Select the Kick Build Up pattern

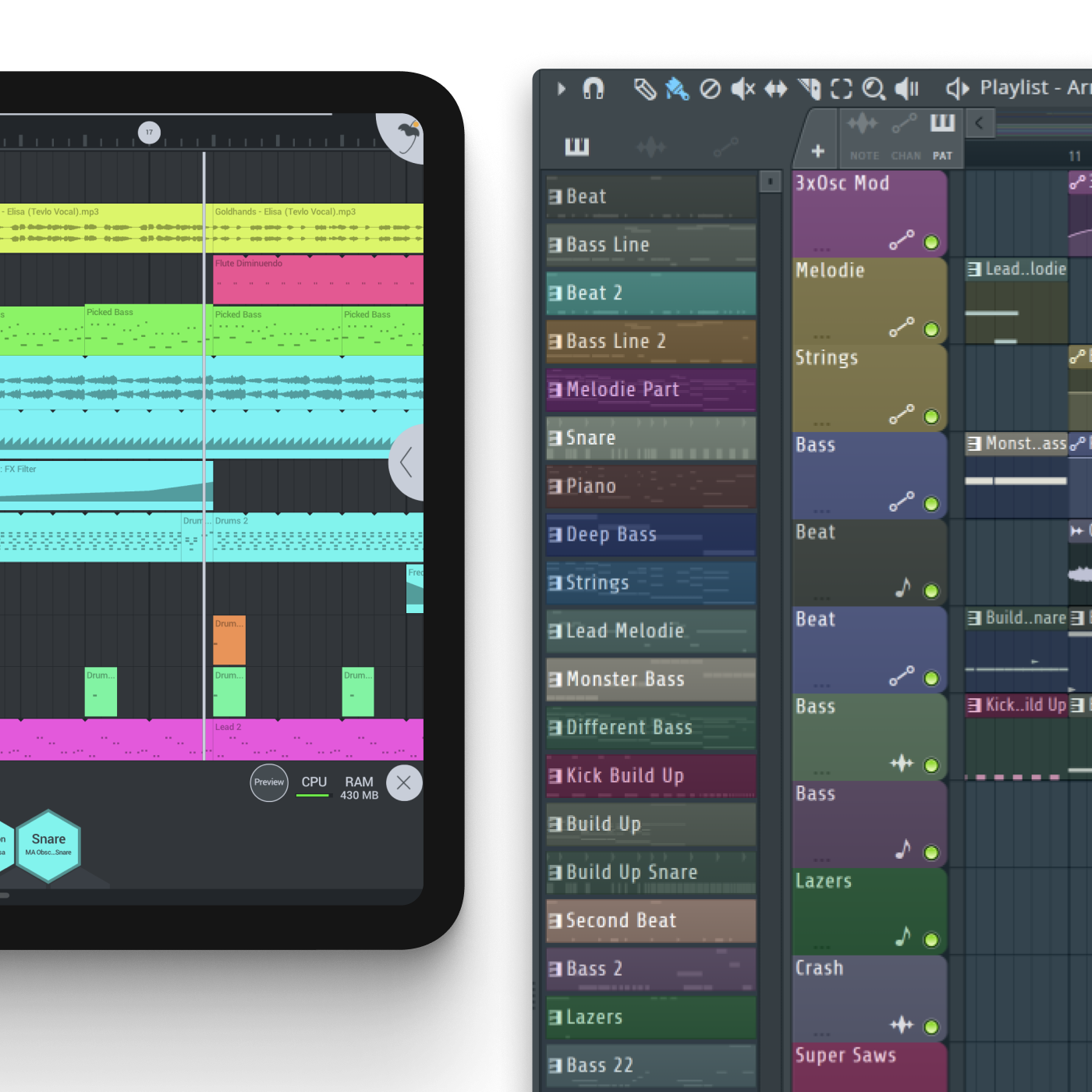[651, 776]
